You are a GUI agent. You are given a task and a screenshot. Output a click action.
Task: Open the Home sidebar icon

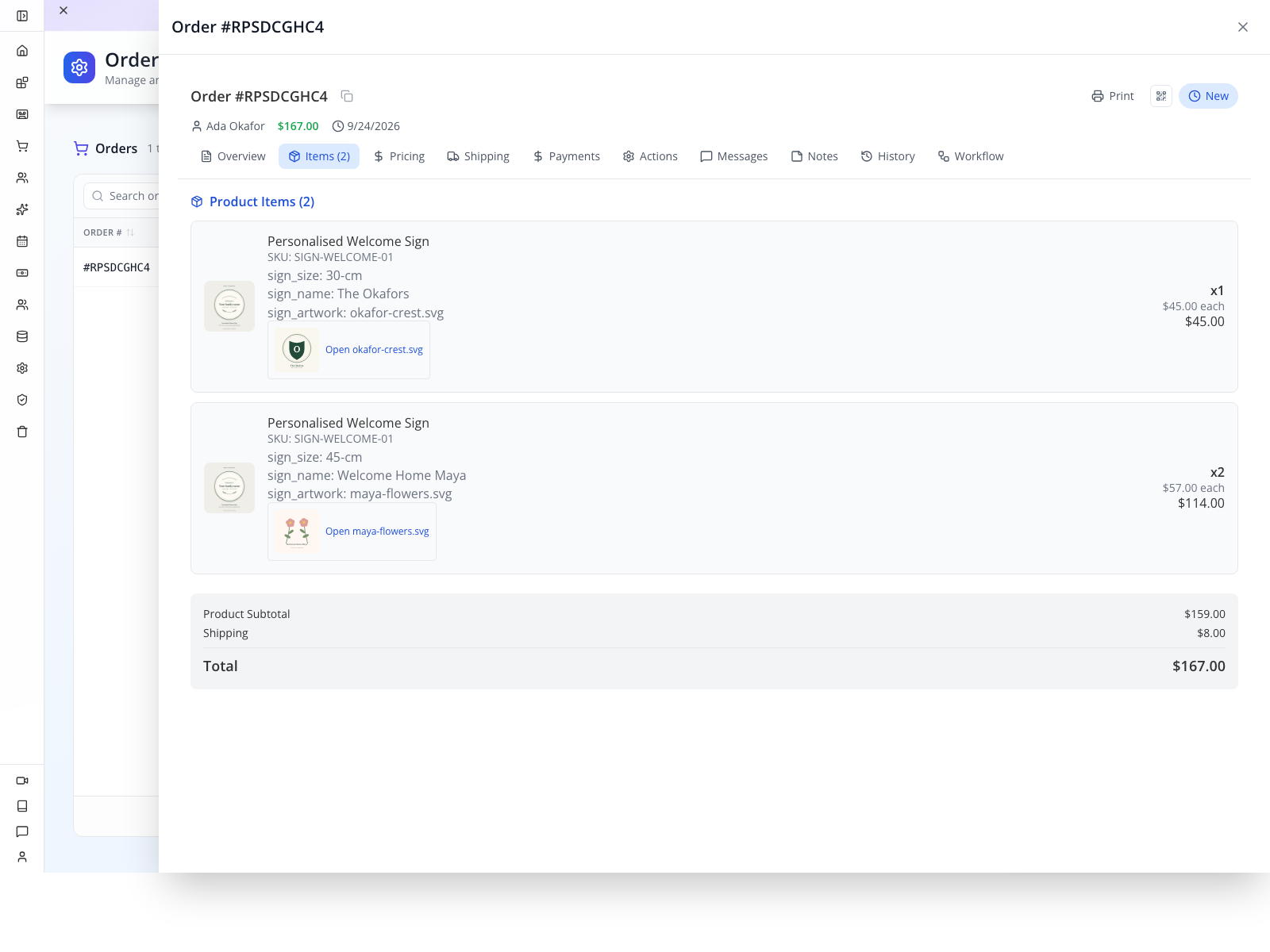pos(22,51)
